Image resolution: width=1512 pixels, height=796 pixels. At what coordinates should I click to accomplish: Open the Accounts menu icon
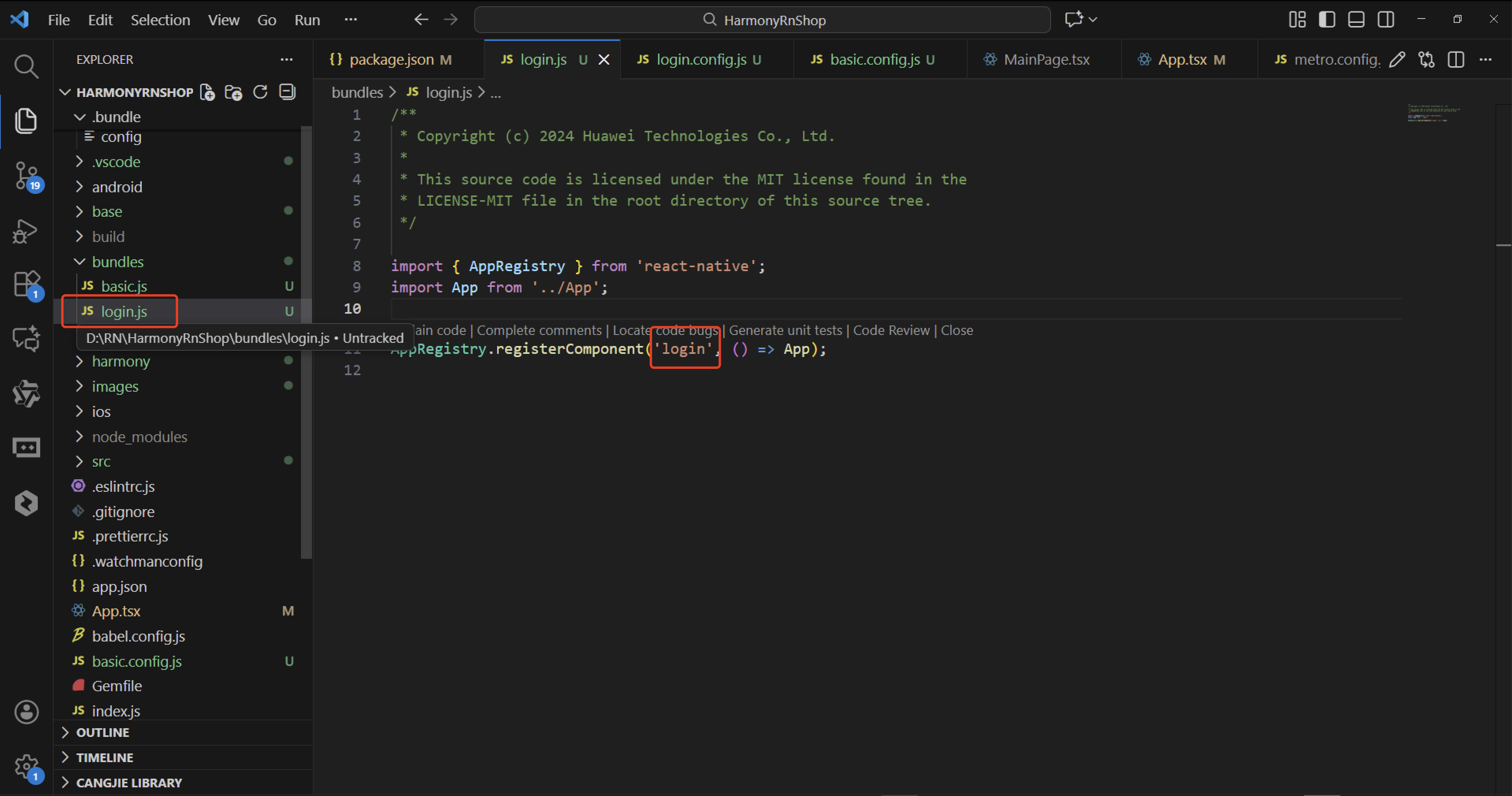[26, 712]
